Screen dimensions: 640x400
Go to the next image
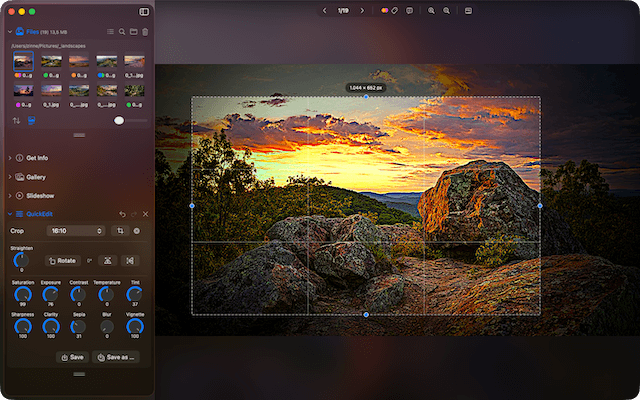pos(362,10)
